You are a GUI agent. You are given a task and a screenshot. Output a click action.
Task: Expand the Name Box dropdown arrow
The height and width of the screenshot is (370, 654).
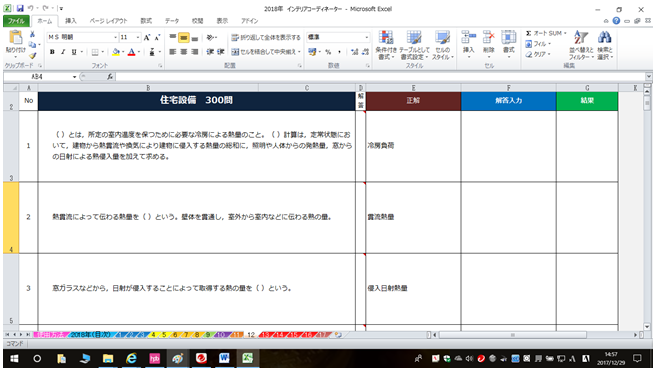click(74, 77)
